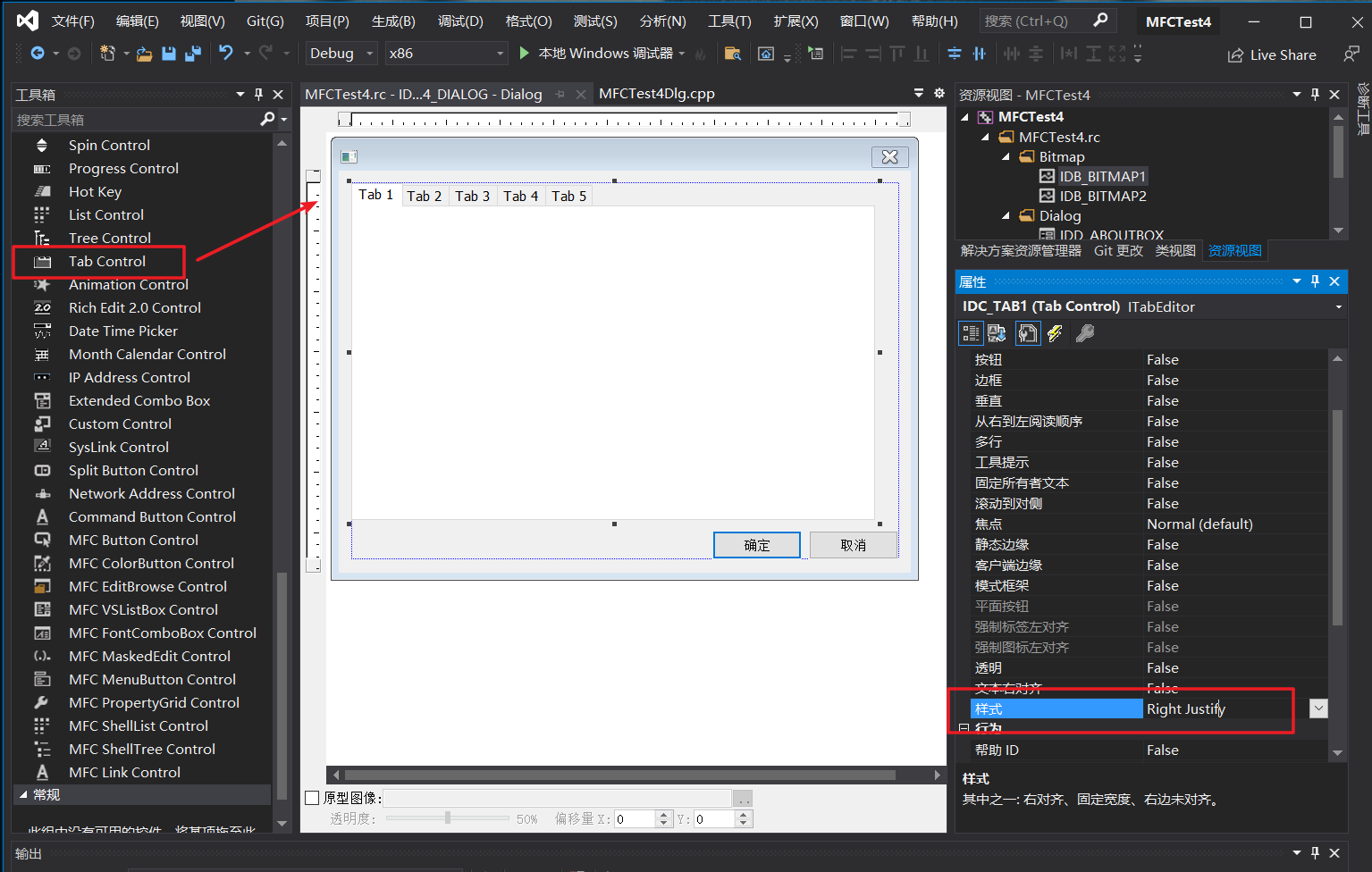This screenshot has width=1372, height=872.
Task: Pin the toolbox panel
Action: click(258, 94)
